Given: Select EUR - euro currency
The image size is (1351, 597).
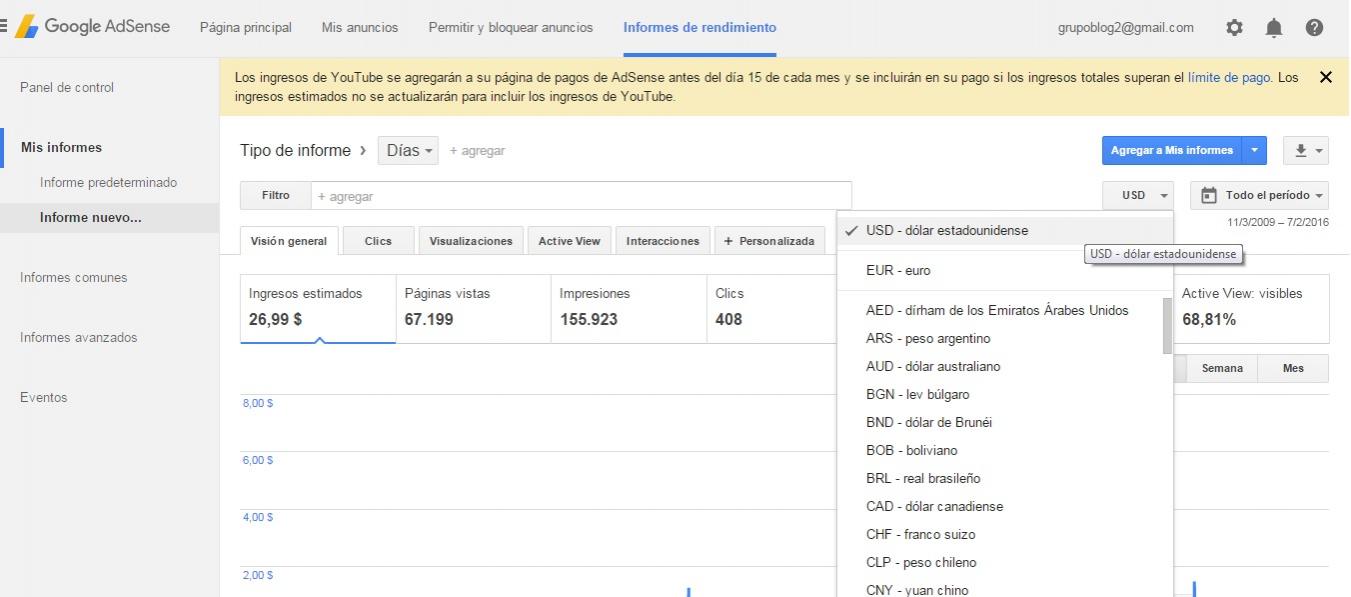Looking at the screenshot, I should tap(1005, 270).
